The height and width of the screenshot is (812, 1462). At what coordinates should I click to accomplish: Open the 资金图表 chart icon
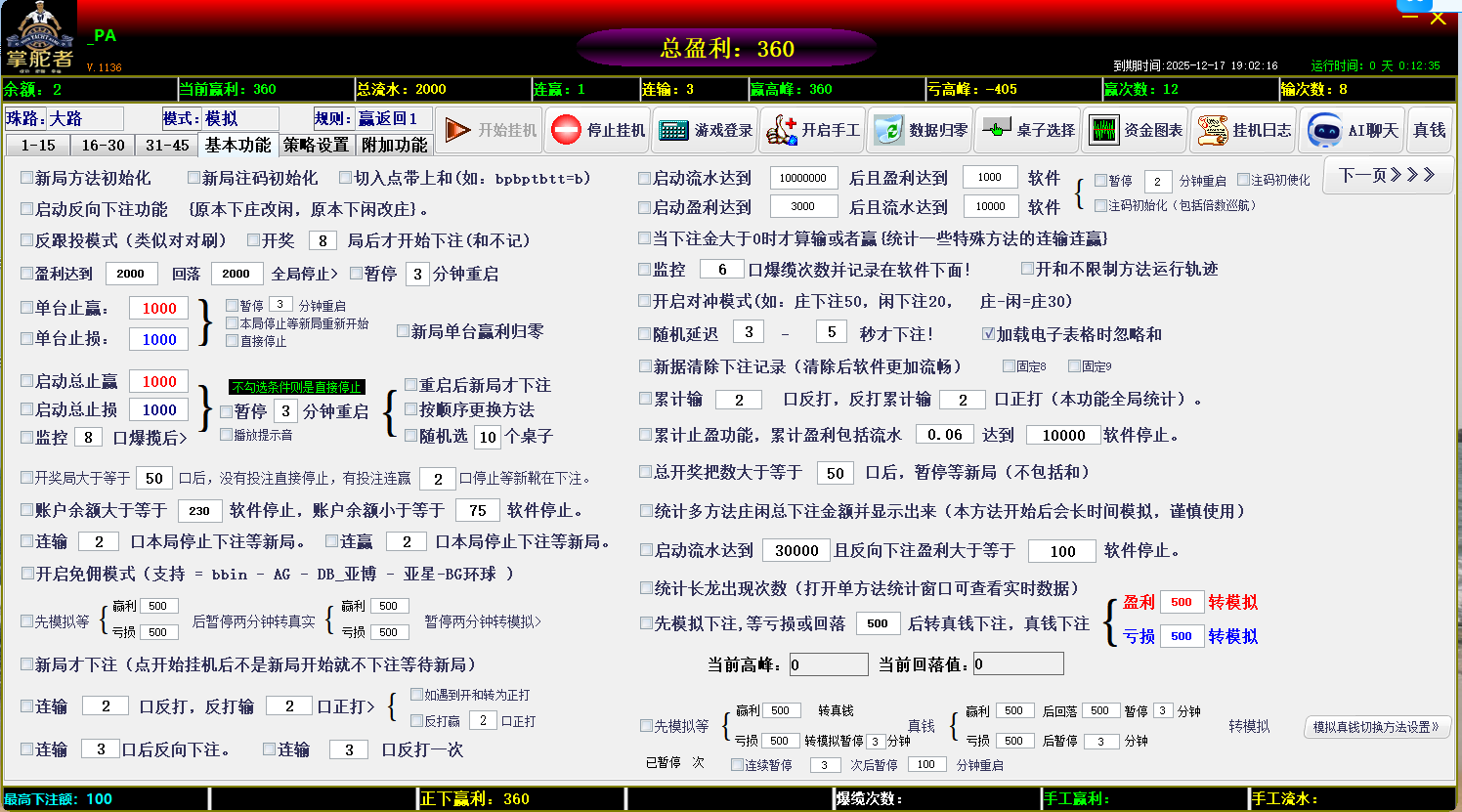pyautogui.click(x=1103, y=130)
